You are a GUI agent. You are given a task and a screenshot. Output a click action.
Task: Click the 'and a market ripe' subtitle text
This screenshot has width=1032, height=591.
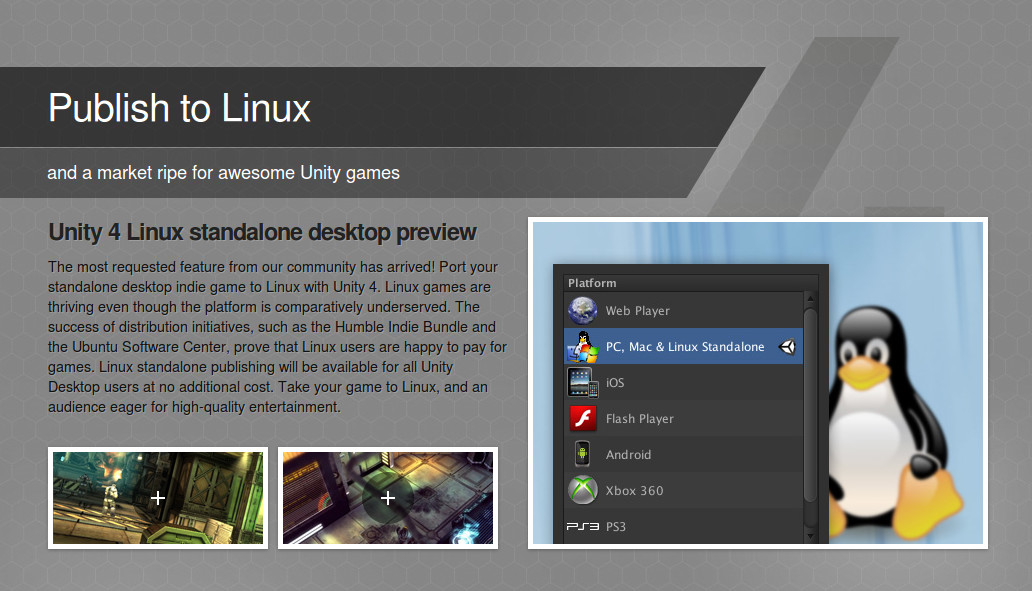223,172
